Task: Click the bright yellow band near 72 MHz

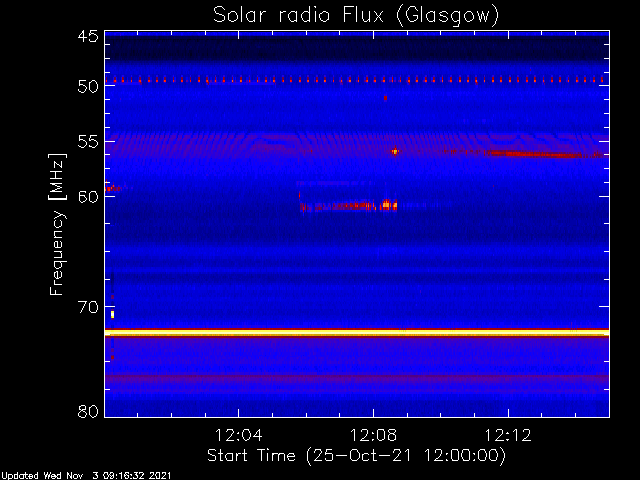Action: [357, 333]
